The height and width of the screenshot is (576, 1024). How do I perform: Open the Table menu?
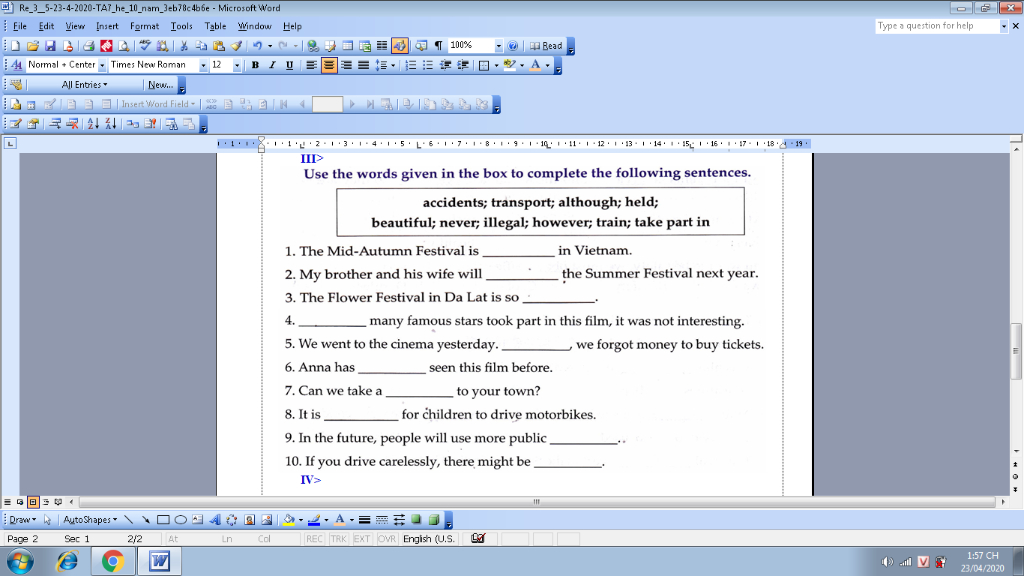[215, 26]
